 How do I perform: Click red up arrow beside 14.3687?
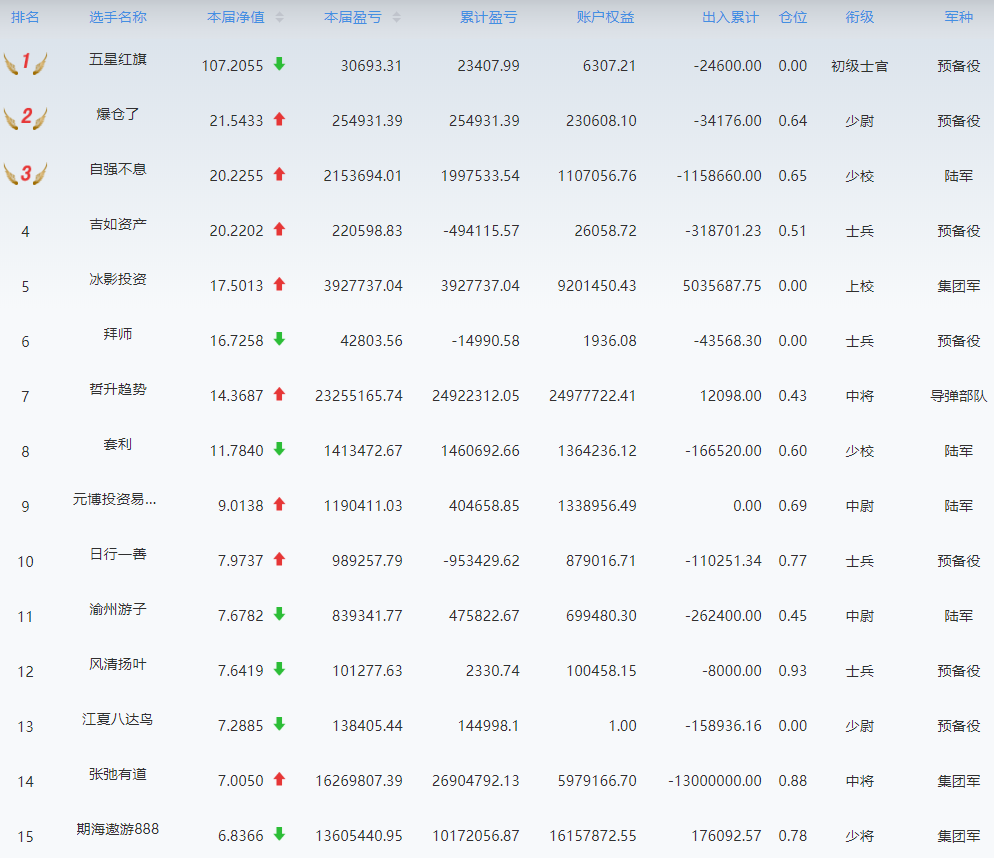[279, 394]
